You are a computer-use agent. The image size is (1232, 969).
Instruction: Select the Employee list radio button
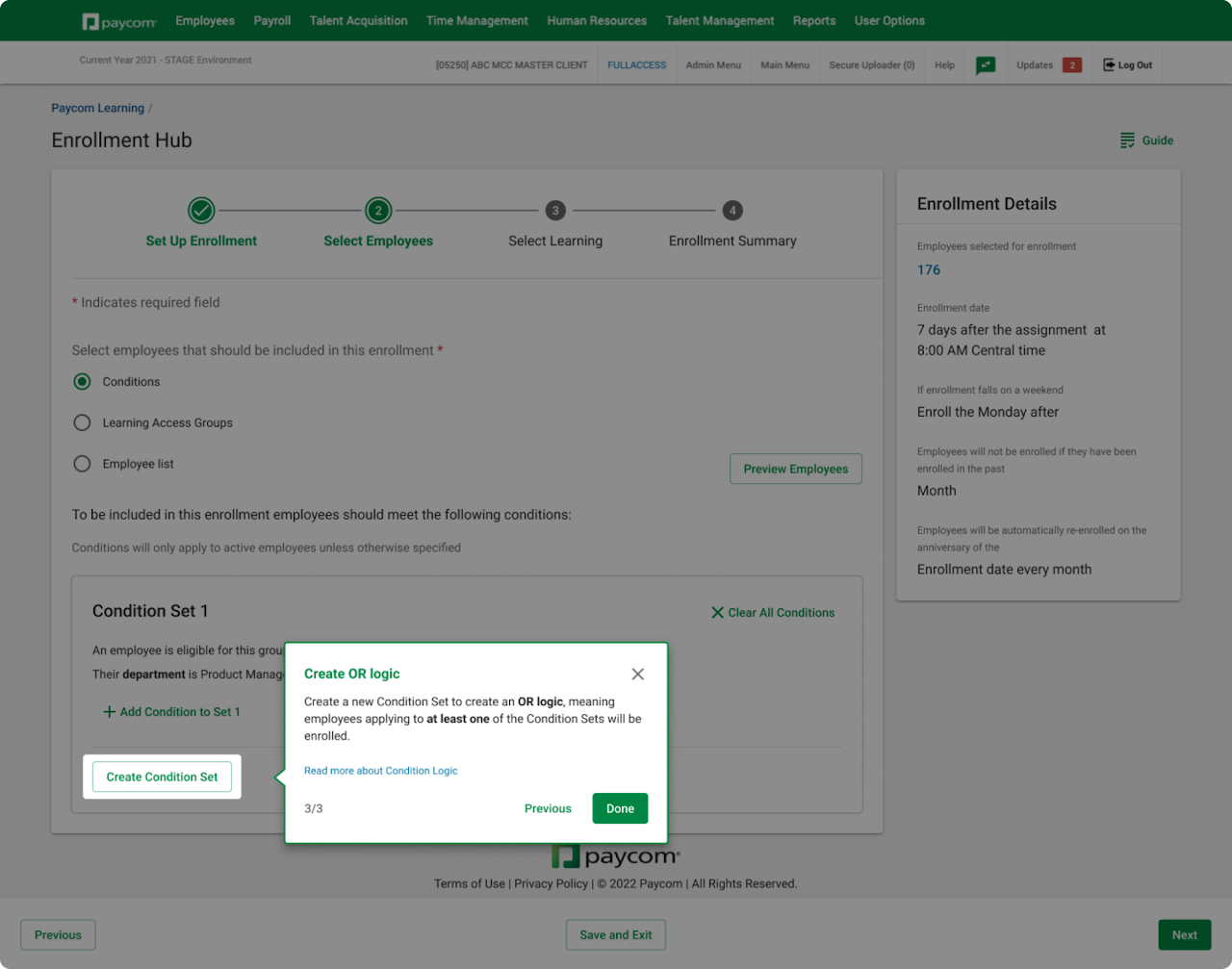pyautogui.click(x=83, y=464)
